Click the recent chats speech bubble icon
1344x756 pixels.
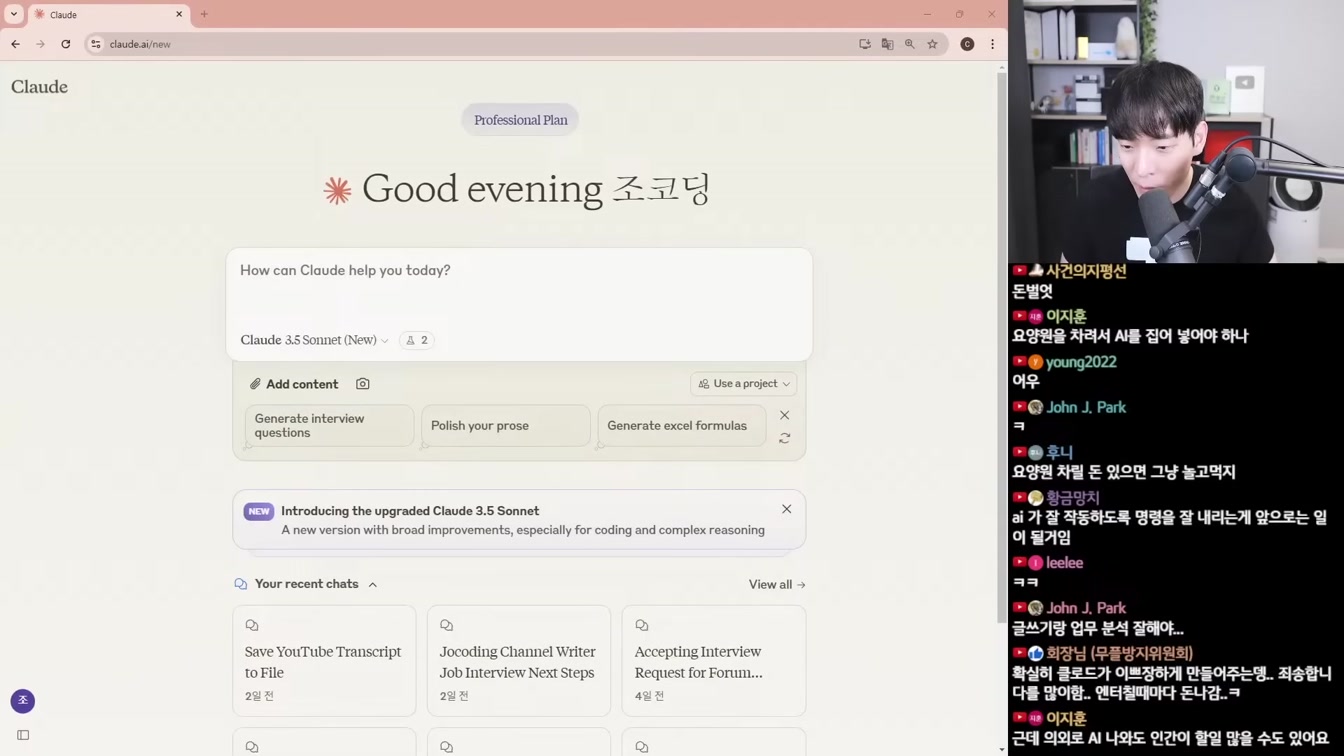tap(241, 584)
